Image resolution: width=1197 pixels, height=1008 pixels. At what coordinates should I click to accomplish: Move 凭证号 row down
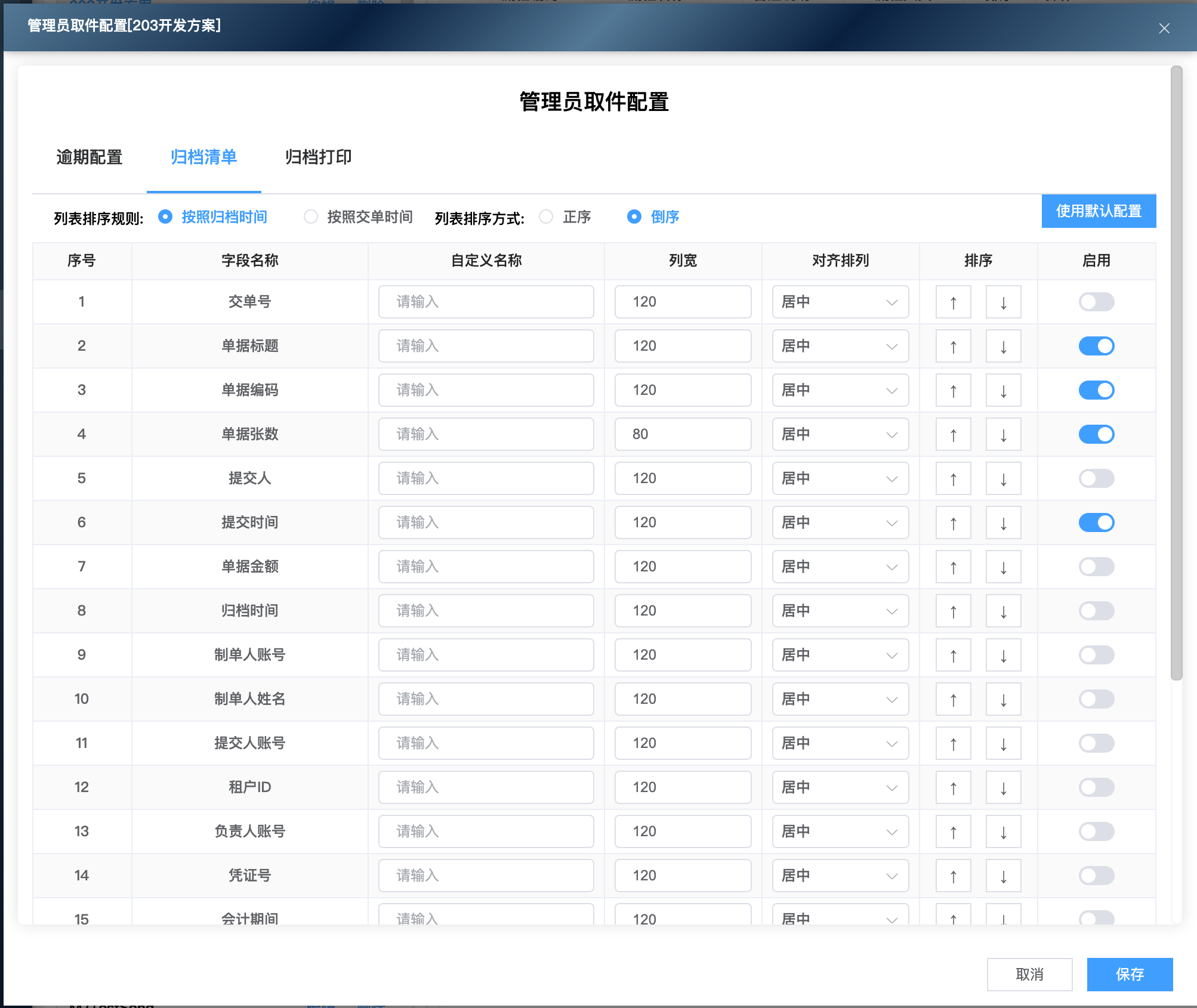click(x=1003, y=876)
